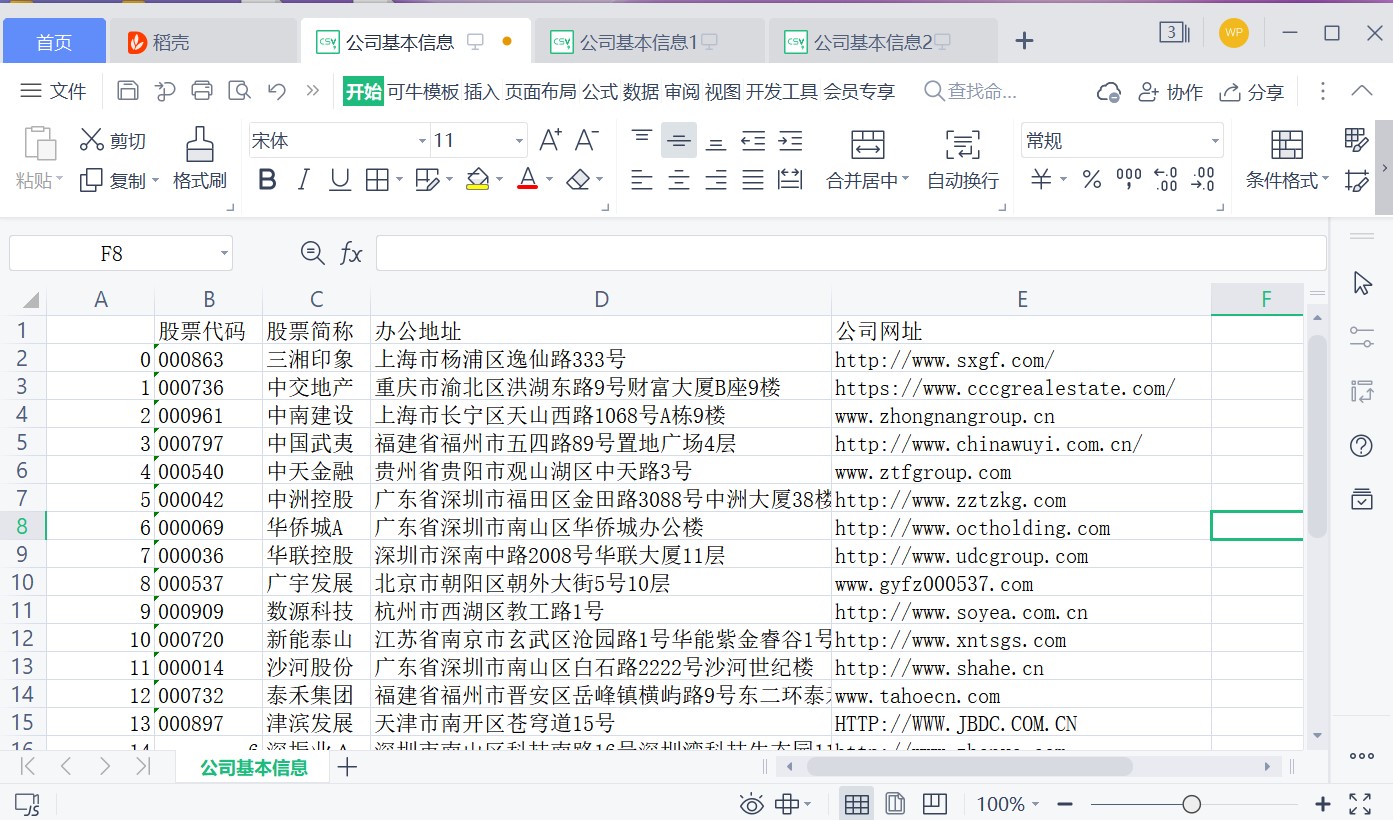Click into the formula bar input

coord(851,253)
